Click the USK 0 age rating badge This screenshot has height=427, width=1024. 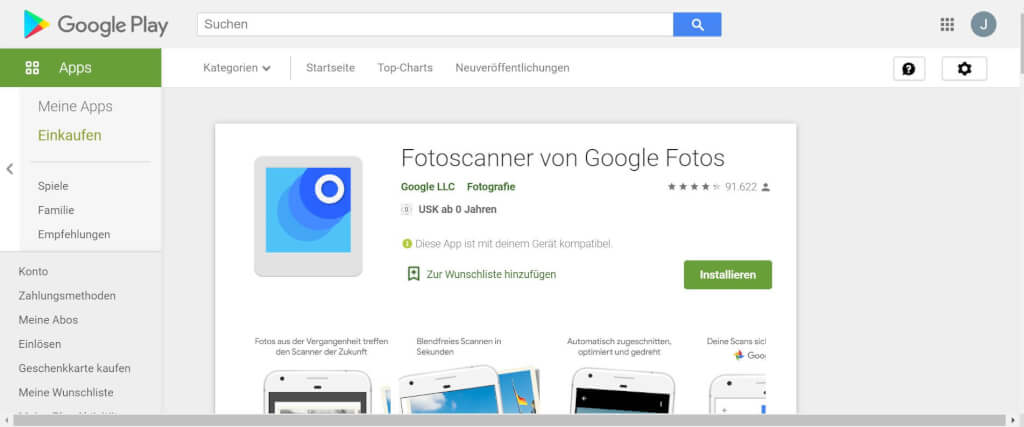[x=406, y=210]
